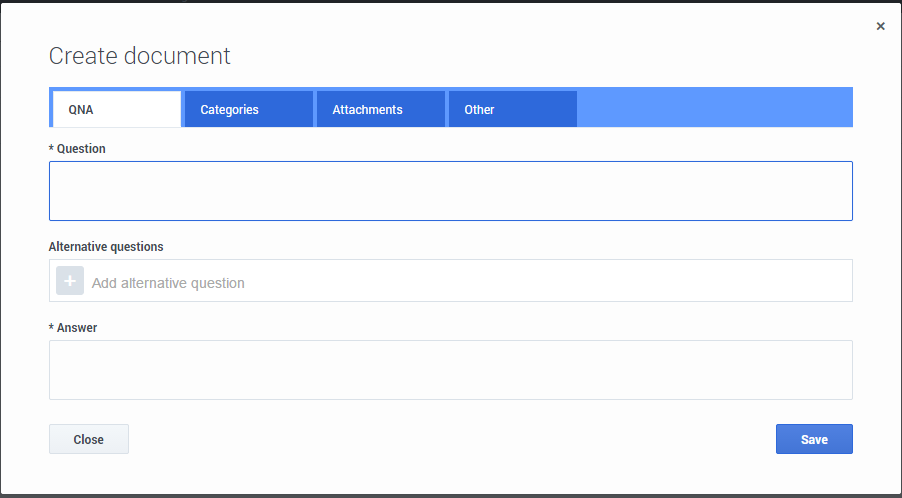Viewport: 902px width, 498px height.
Task: Click the '* Question' field label
Action: pyautogui.click(x=80, y=149)
